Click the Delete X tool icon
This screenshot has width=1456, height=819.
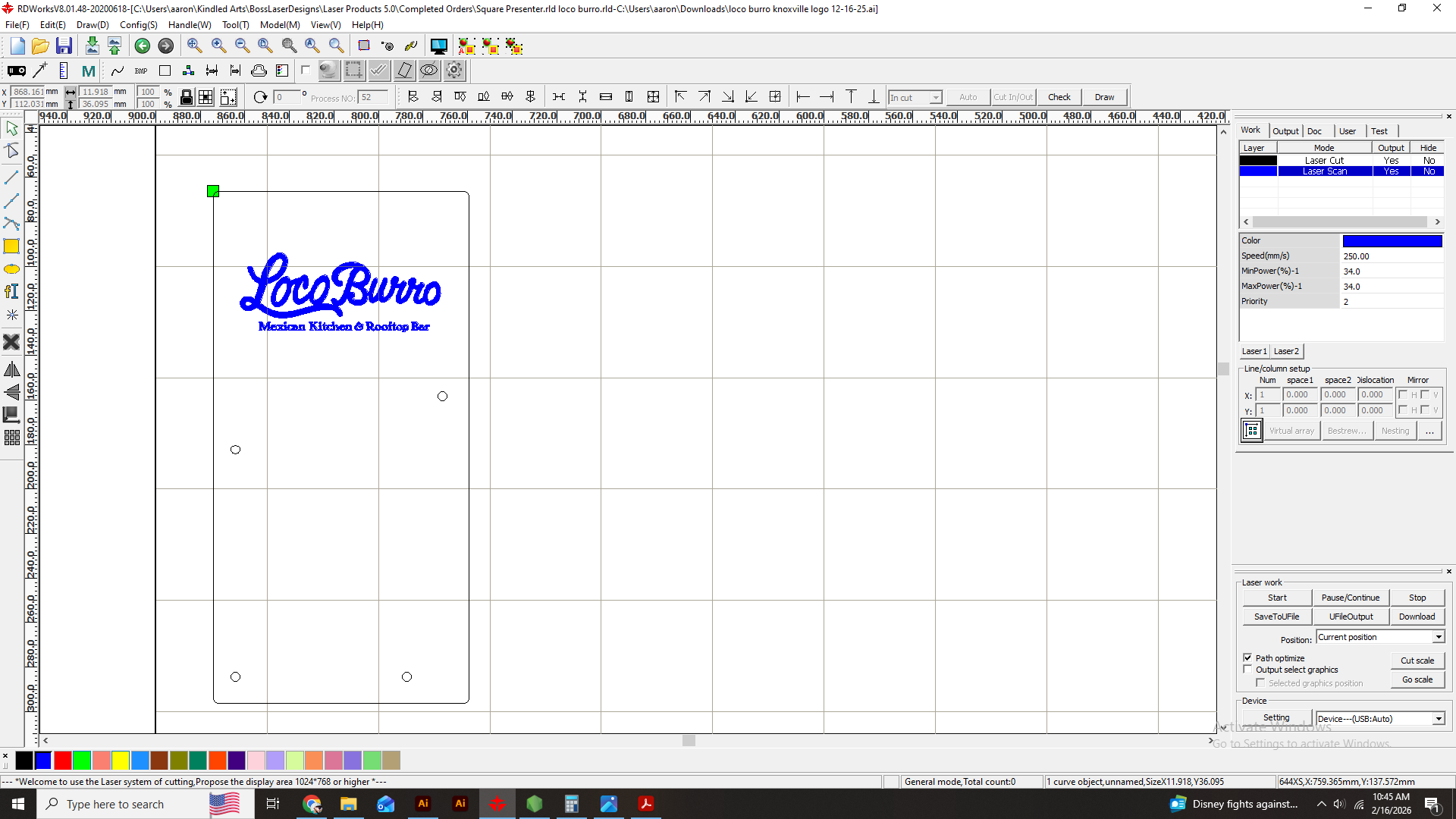(11, 342)
